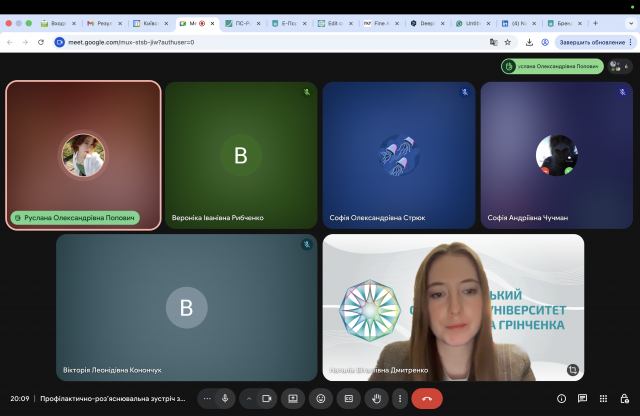Leave the call with red hang-up button
Image resolution: width=640 pixels, height=416 pixels.
(x=427, y=398)
